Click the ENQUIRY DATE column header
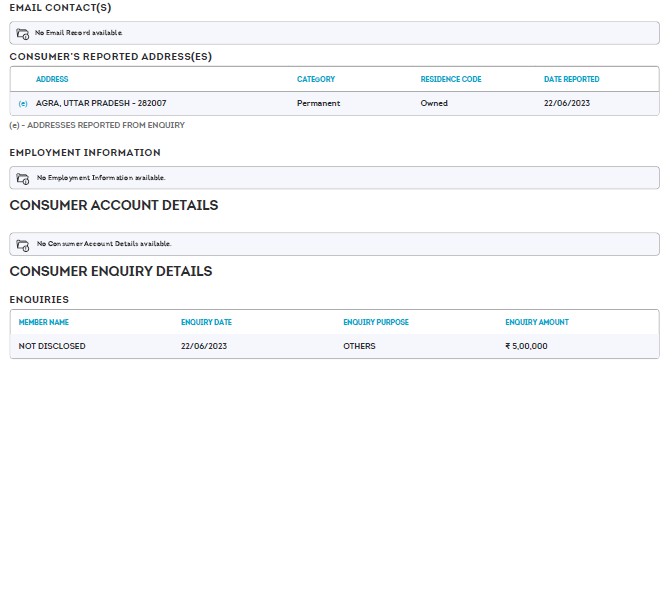672x593 pixels. pyautogui.click(x=206, y=322)
